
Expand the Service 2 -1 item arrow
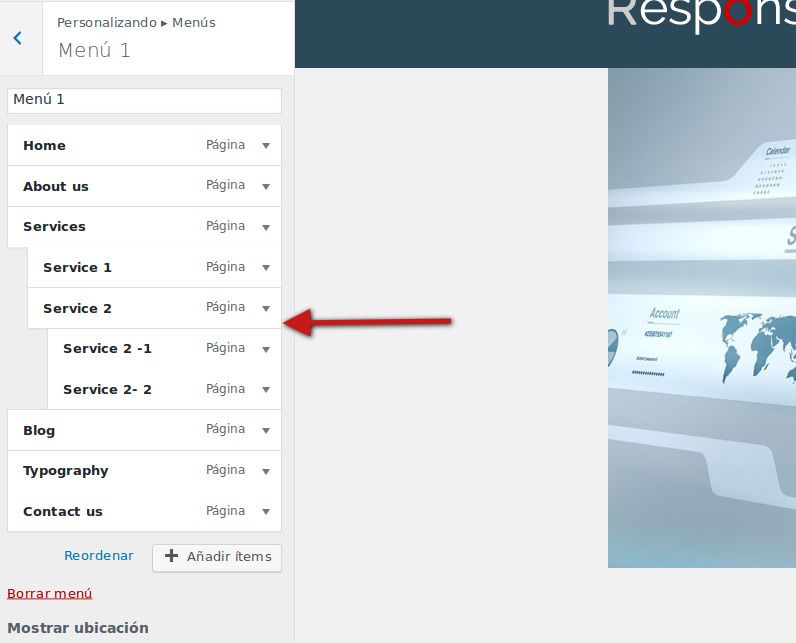(266, 349)
